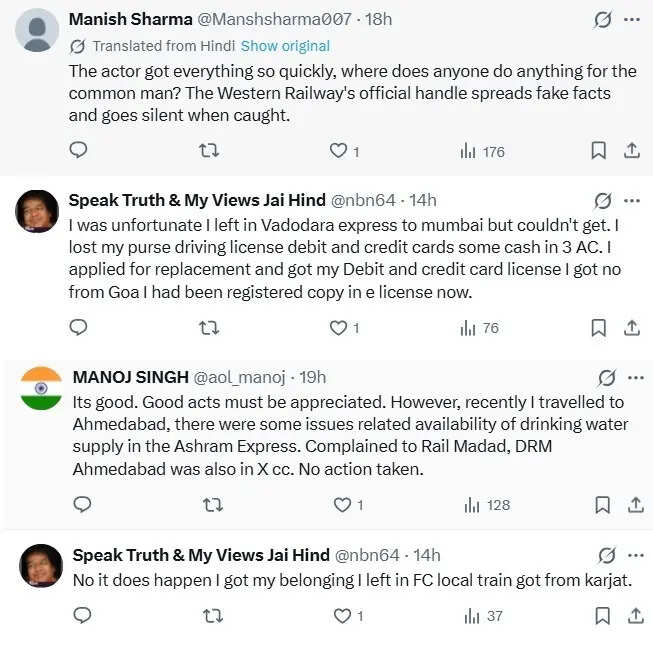Viewport: 653px width, 650px height.
Task: View analytics showing 128 views
Action: click(x=487, y=505)
